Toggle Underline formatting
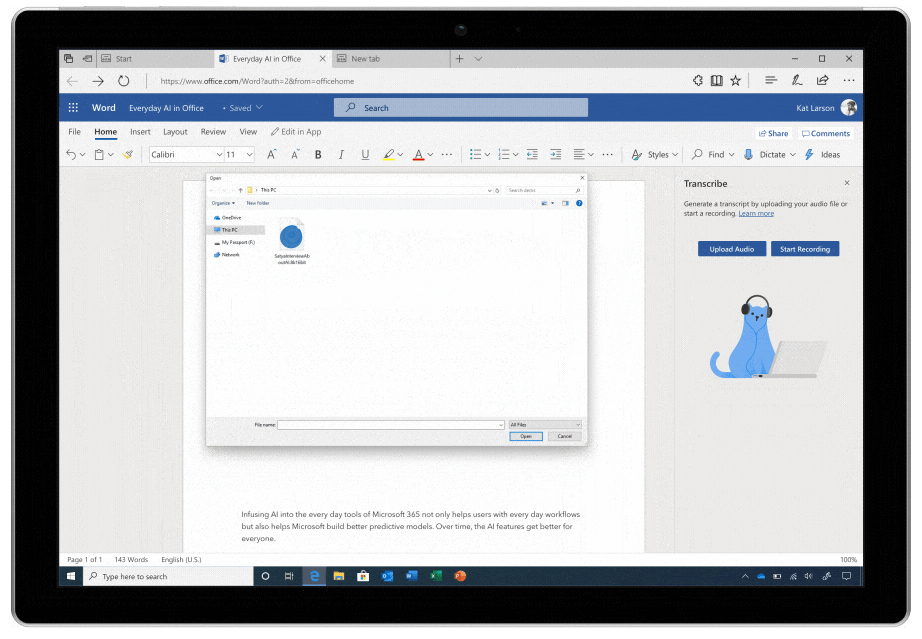This screenshot has width=922, height=639. 365,155
